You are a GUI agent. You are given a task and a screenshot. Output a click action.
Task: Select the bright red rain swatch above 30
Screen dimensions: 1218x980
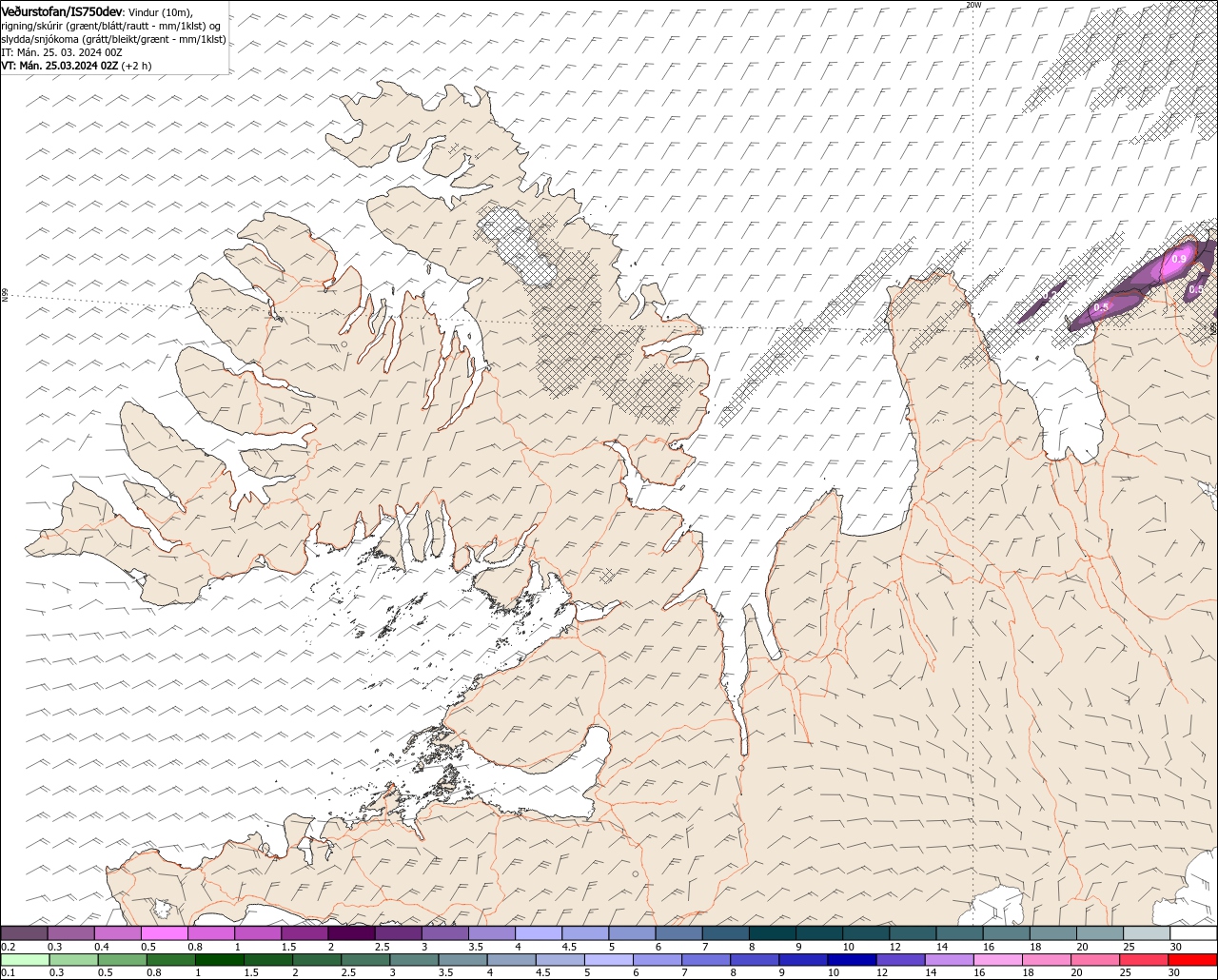[1192, 960]
